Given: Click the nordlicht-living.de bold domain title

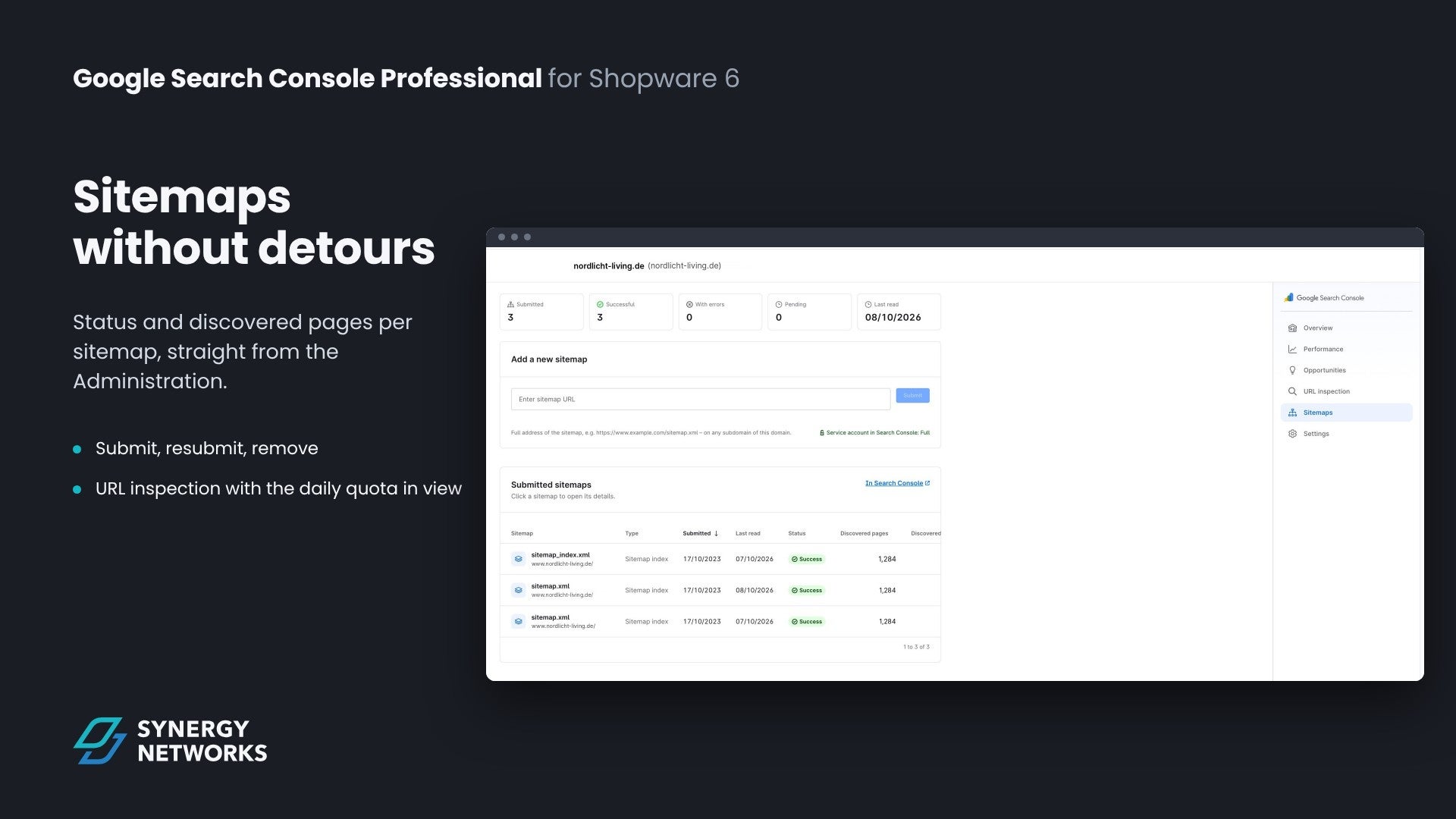Looking at the screenshot, I should coord(609,266).
